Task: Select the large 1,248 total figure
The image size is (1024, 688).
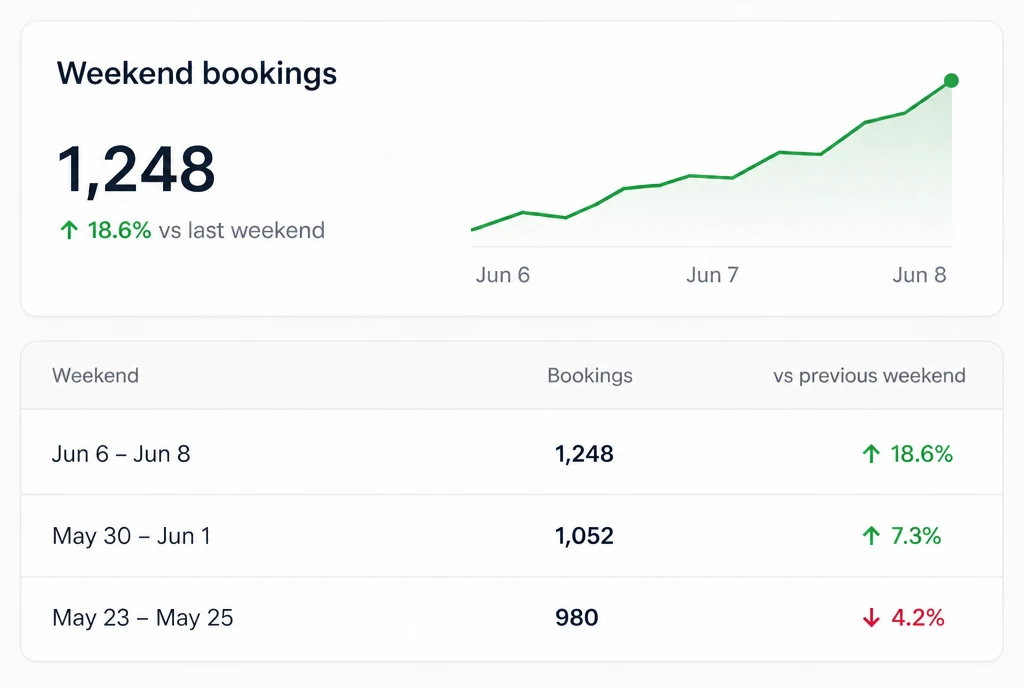Action: pos(136,170)
